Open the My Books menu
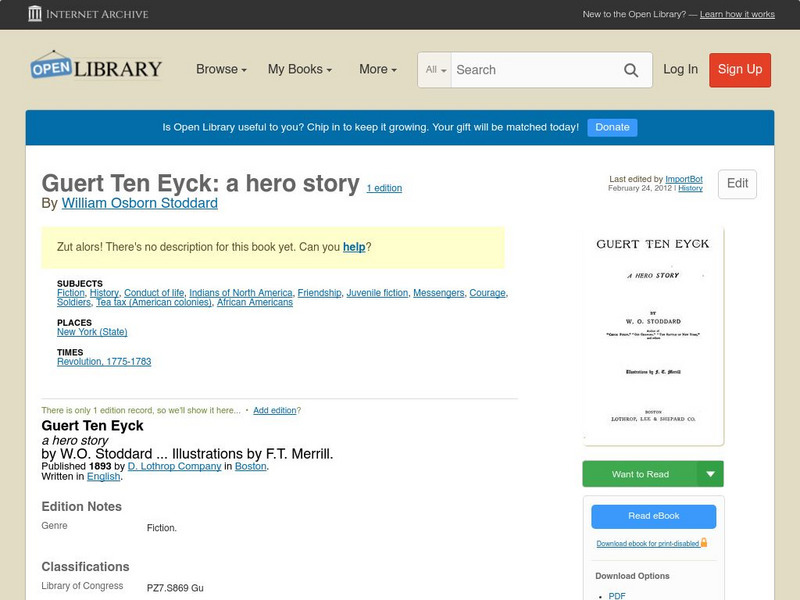The width and height of the screenshot is (800, 600). click(300, 70)
